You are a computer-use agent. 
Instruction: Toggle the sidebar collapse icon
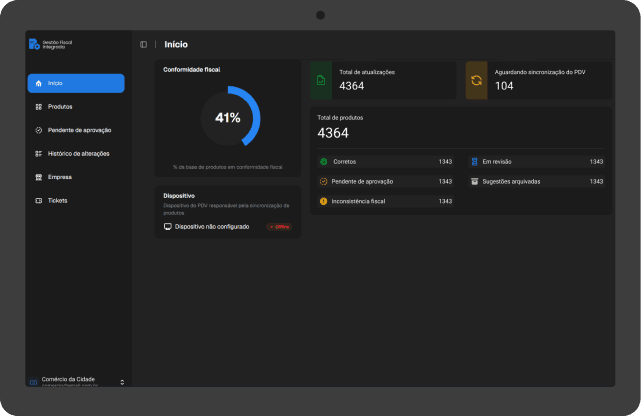click(x=143, y=44)
